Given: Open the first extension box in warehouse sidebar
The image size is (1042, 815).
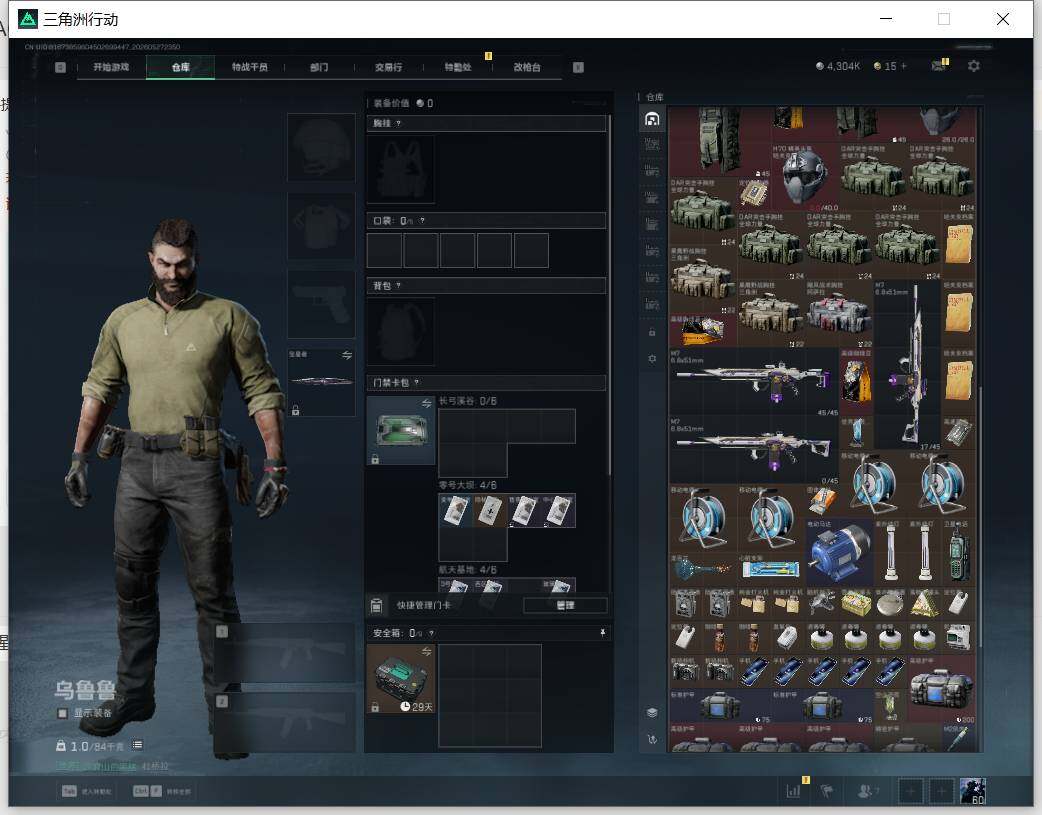Looking at the screenshot, I should 652,146.
